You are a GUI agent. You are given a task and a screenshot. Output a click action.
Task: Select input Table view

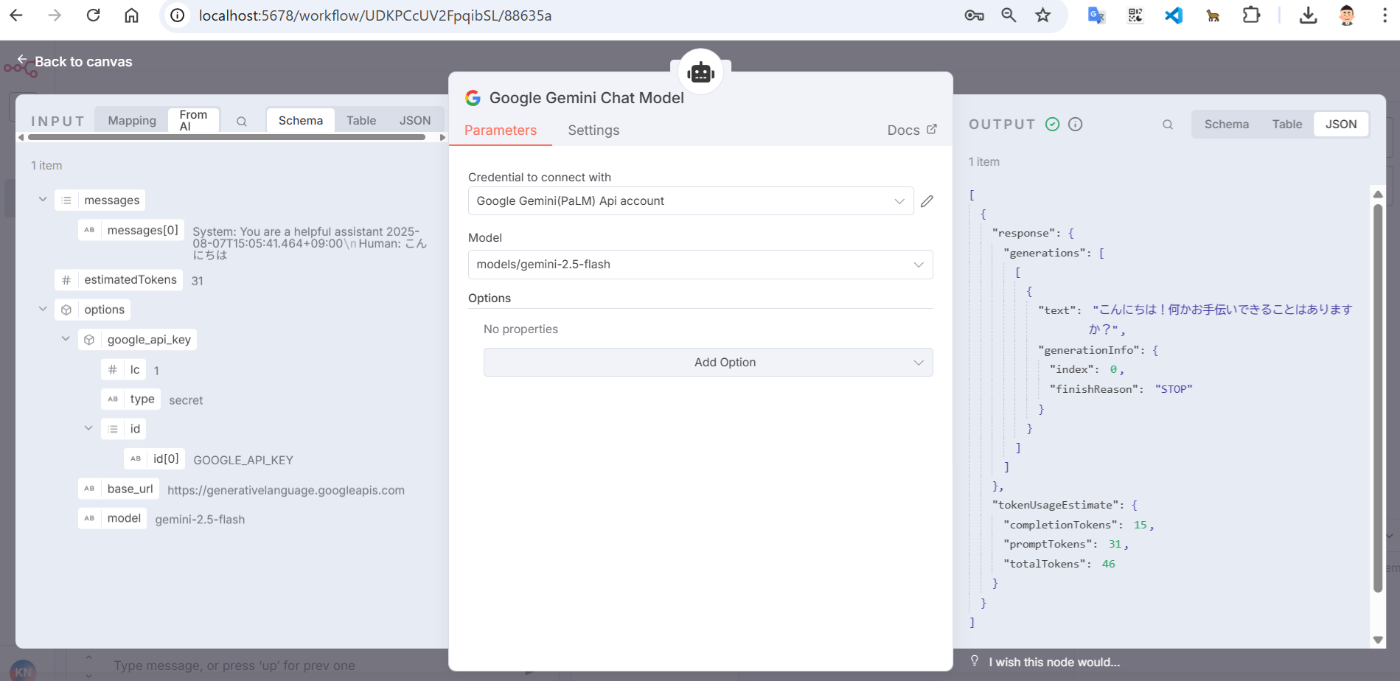click(x=361, y=121)
